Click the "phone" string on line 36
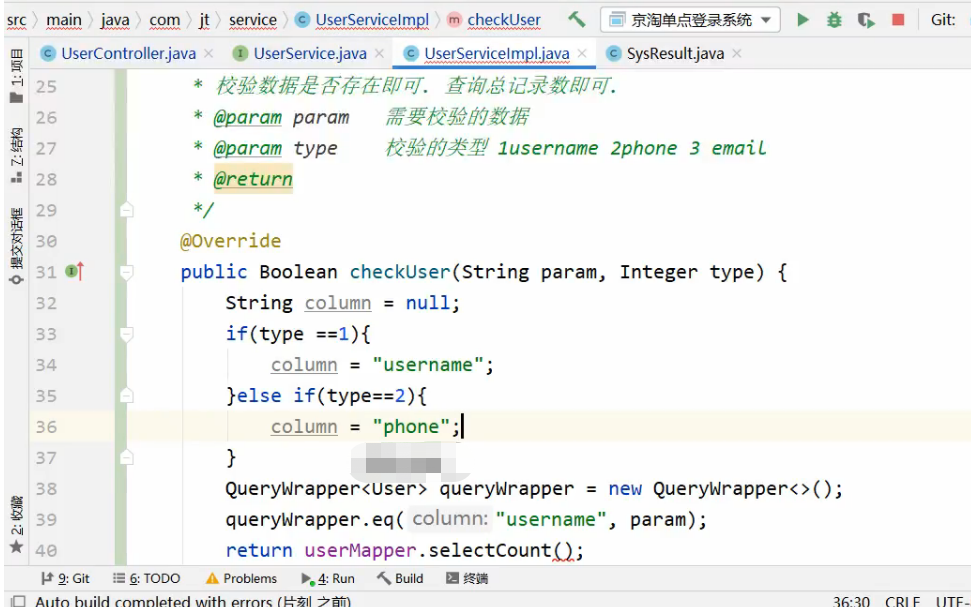The width and height of the screenshot is (971, 607). click(411, 427)
